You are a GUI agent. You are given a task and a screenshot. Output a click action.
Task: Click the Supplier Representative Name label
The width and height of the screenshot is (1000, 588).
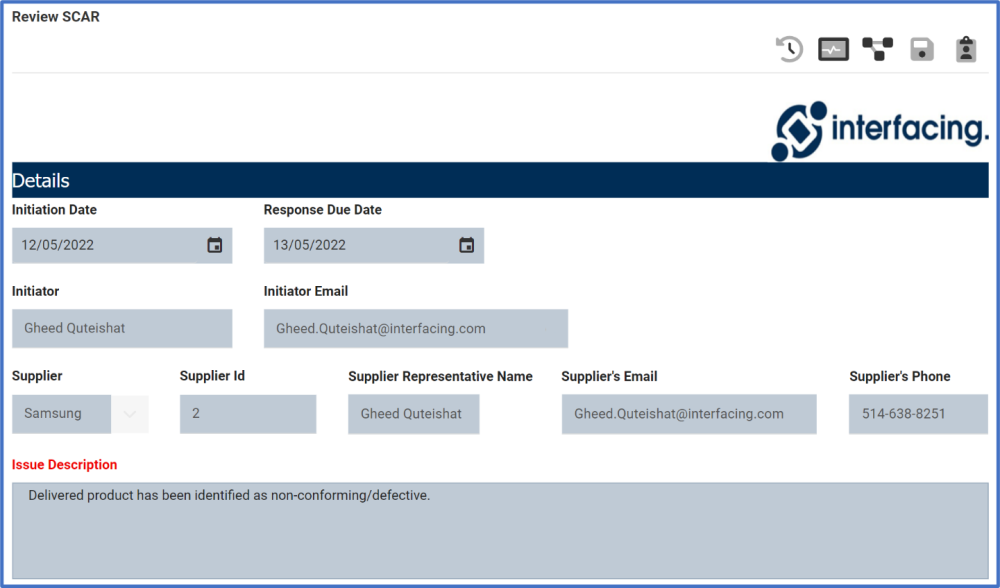point(440,376)
